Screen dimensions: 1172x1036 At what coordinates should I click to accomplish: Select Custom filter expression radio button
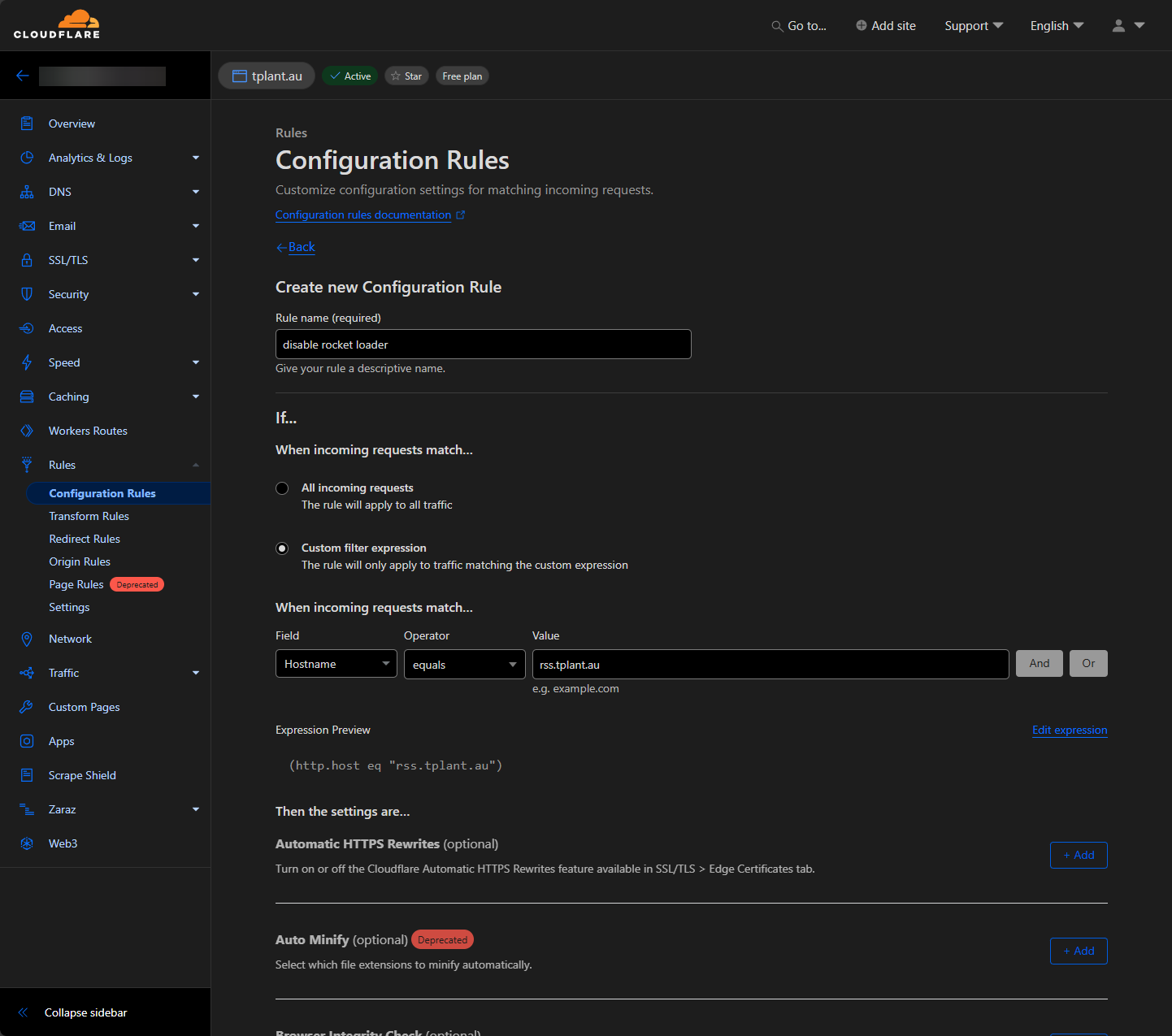click(282, 548)
